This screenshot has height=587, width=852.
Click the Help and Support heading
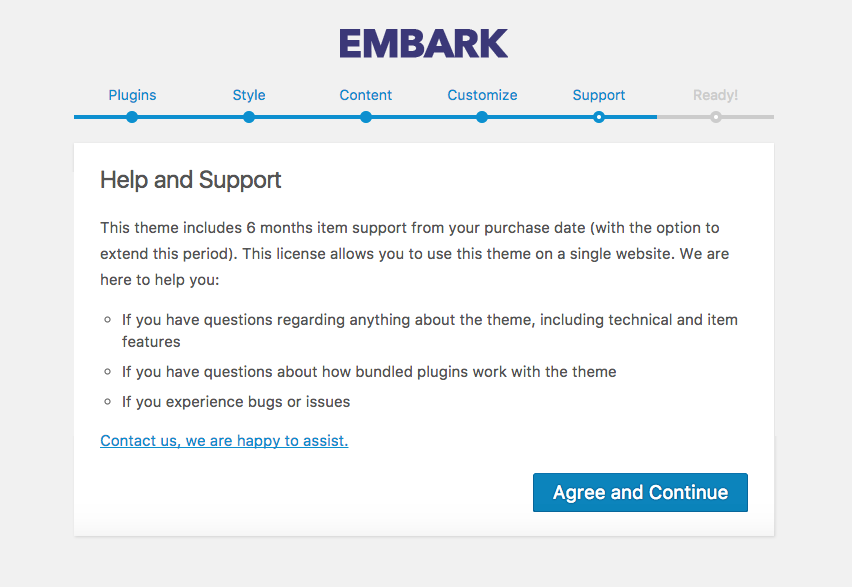pyautogui.click(x=191, y=180)
